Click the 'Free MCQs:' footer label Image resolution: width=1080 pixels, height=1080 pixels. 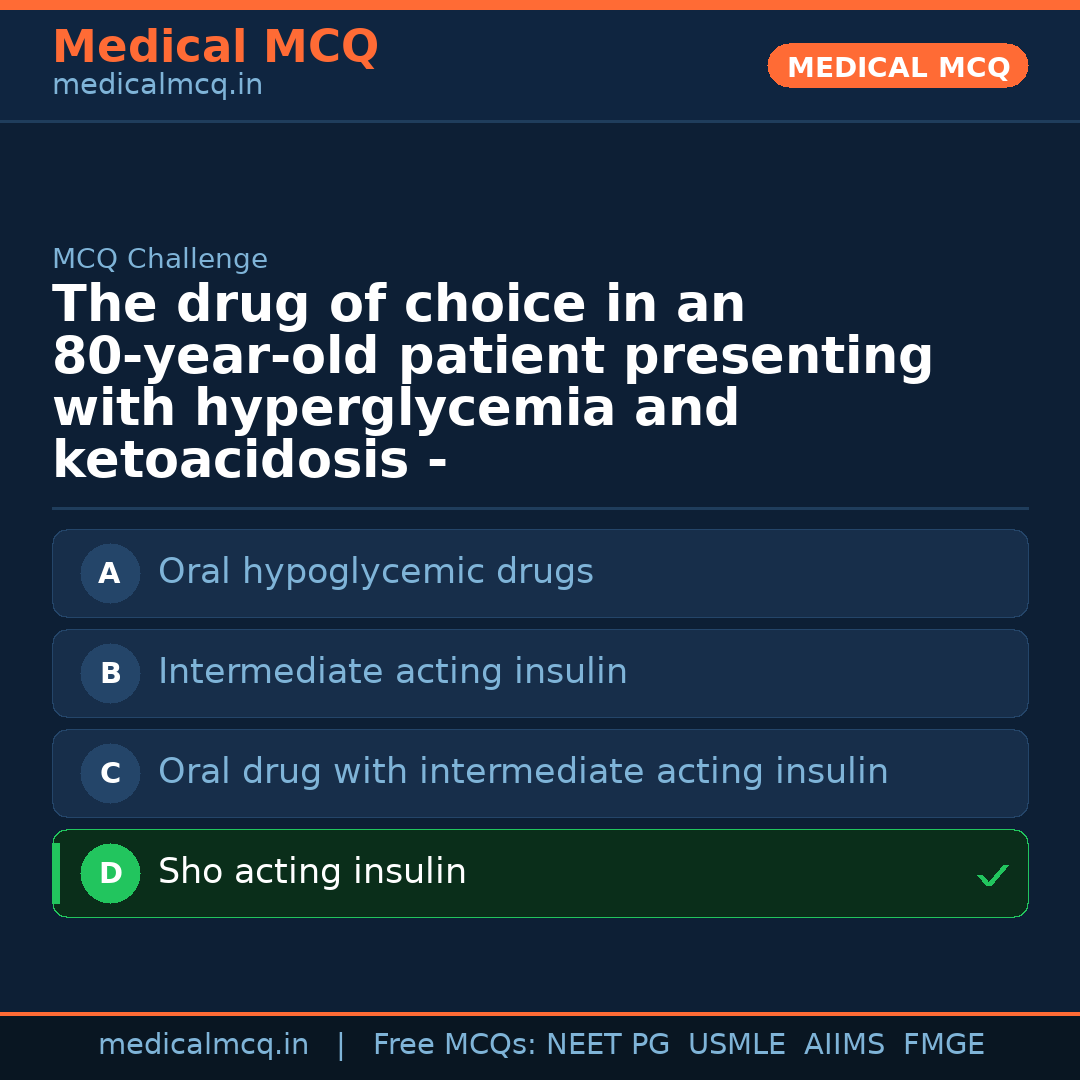(x=454, y=1045)
